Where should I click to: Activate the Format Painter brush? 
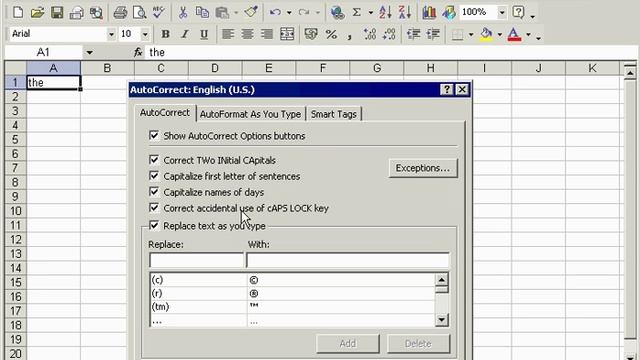pos(251,13)
